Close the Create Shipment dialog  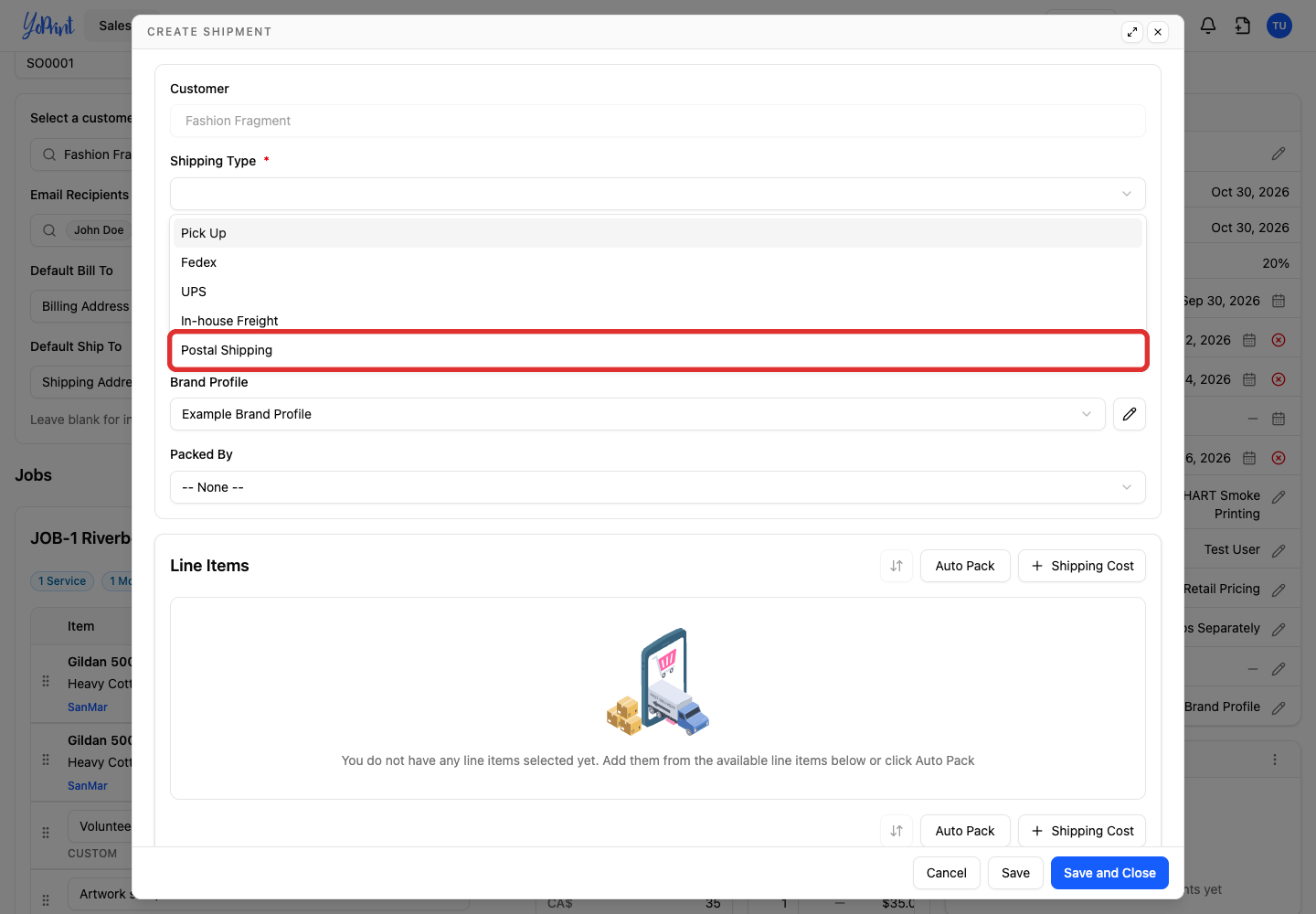tap(1158, 32)
